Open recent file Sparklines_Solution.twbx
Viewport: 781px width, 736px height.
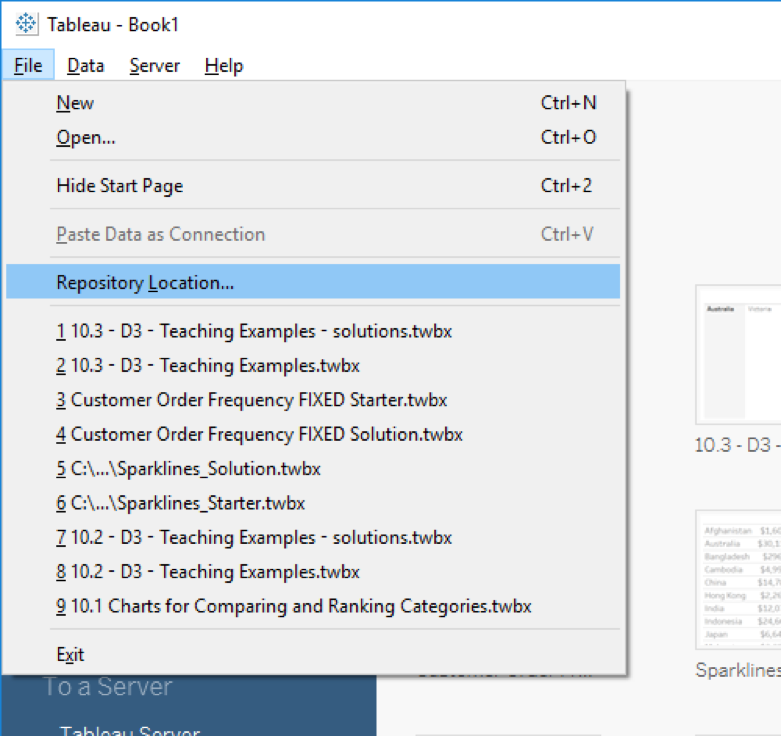pyautogui.click(x=313, y=469)
